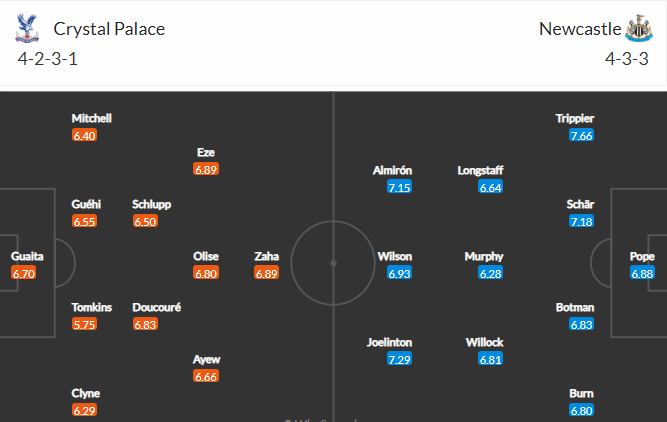
Task: Select Mitchell's 6.40 rating badge
Action: click(84, 135)
